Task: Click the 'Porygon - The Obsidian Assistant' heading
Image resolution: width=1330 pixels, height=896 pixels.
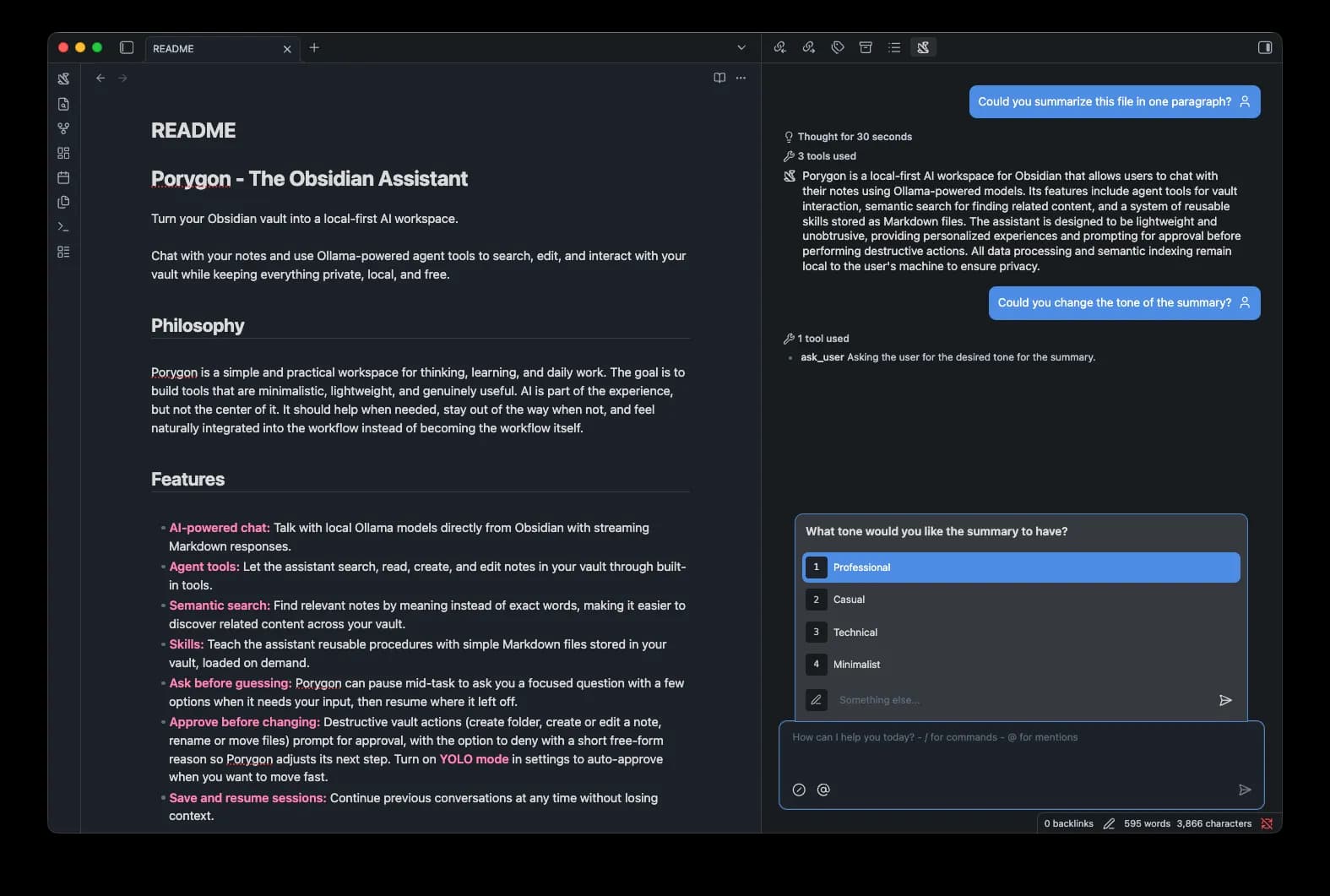Action: (x=309, y=179)
